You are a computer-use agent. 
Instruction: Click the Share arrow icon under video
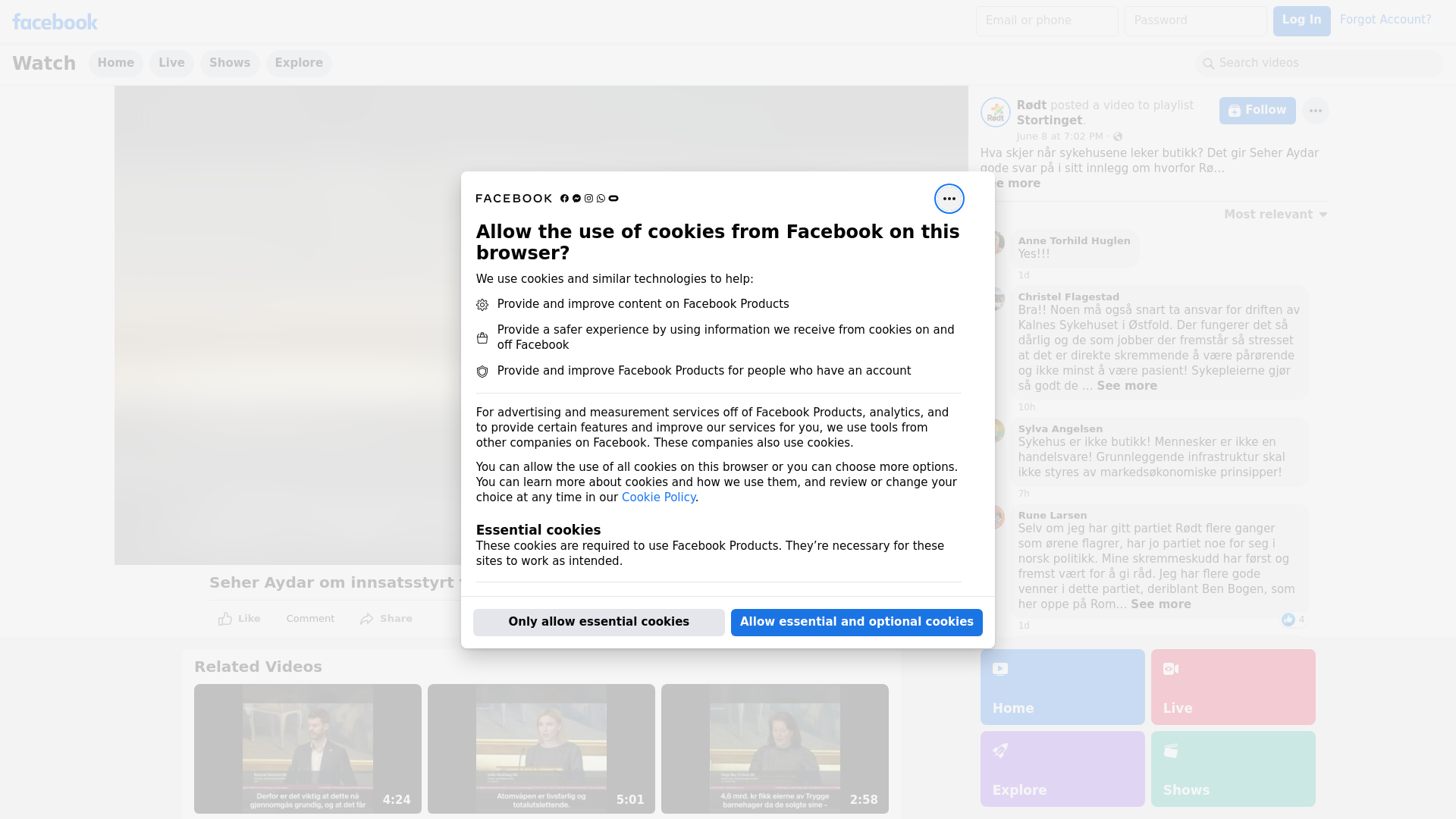coord(367,619)
